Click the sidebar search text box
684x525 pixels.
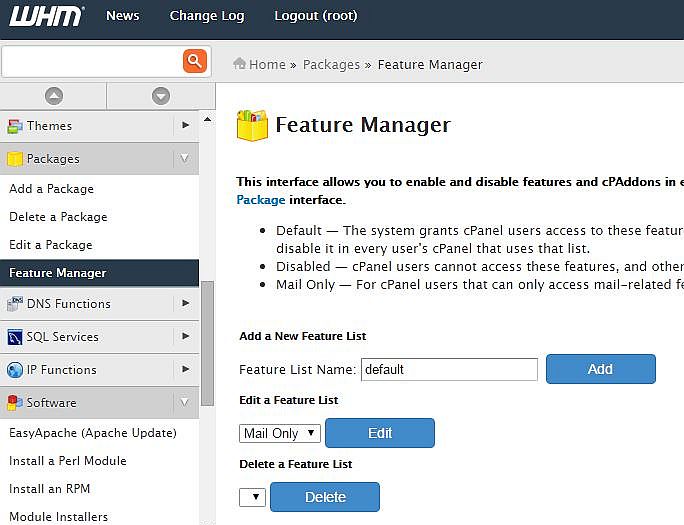pos(93,61)
